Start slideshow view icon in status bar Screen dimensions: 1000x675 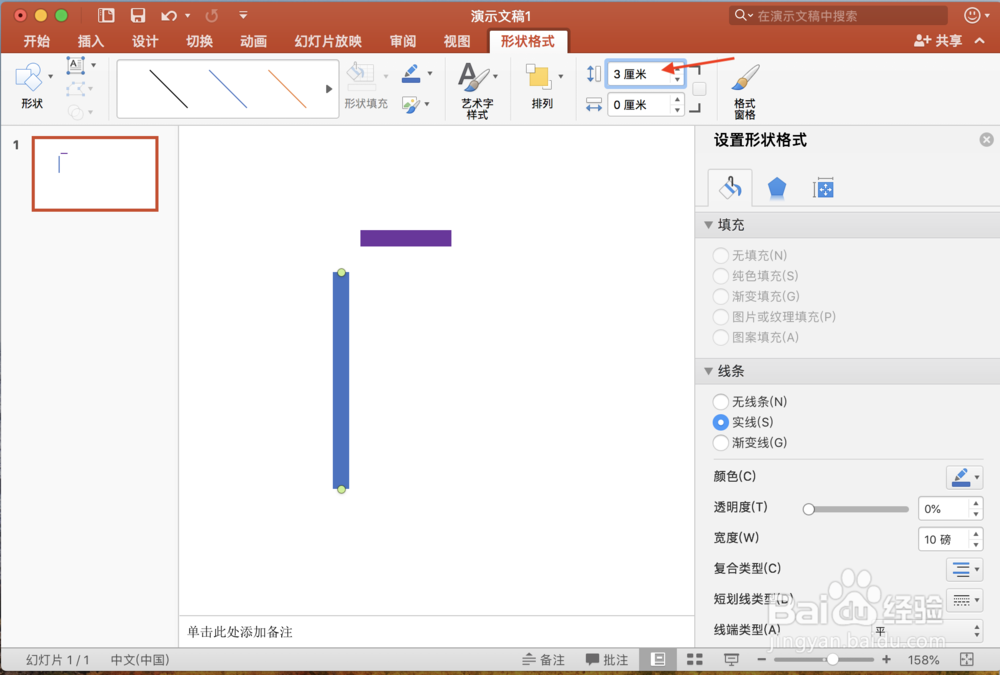coord(731,659)
